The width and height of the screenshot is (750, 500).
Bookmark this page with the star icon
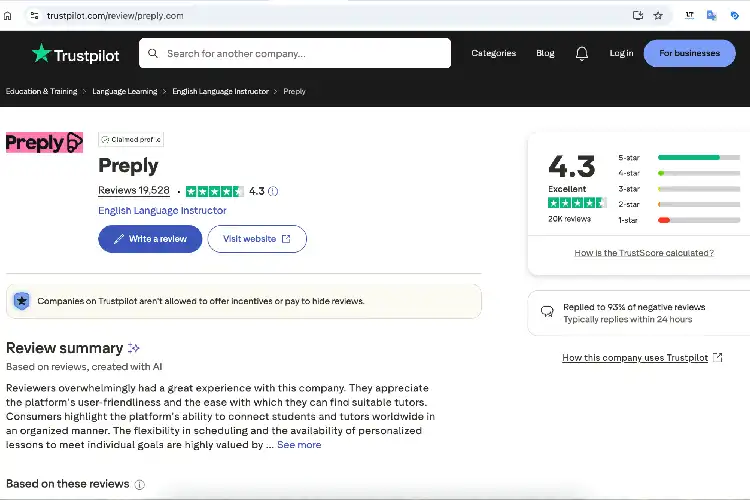(658, 16)
